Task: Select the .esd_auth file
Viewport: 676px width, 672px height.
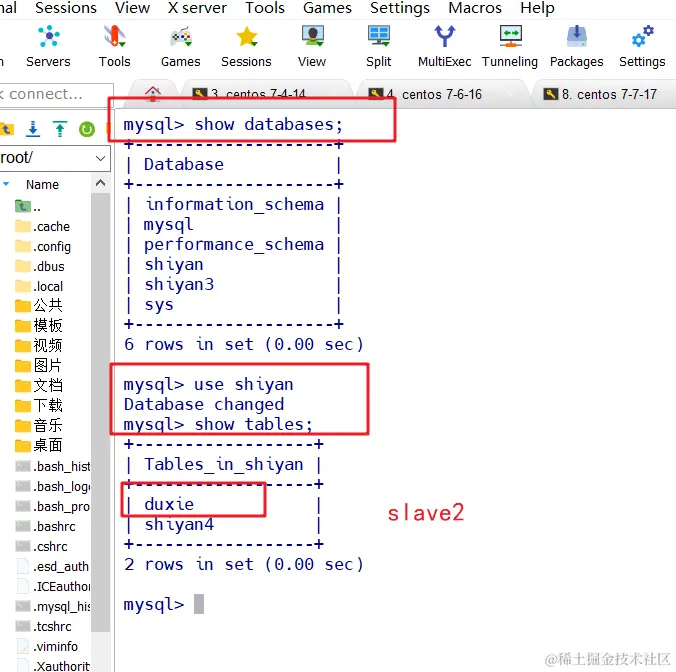Action: pos(52,566)
